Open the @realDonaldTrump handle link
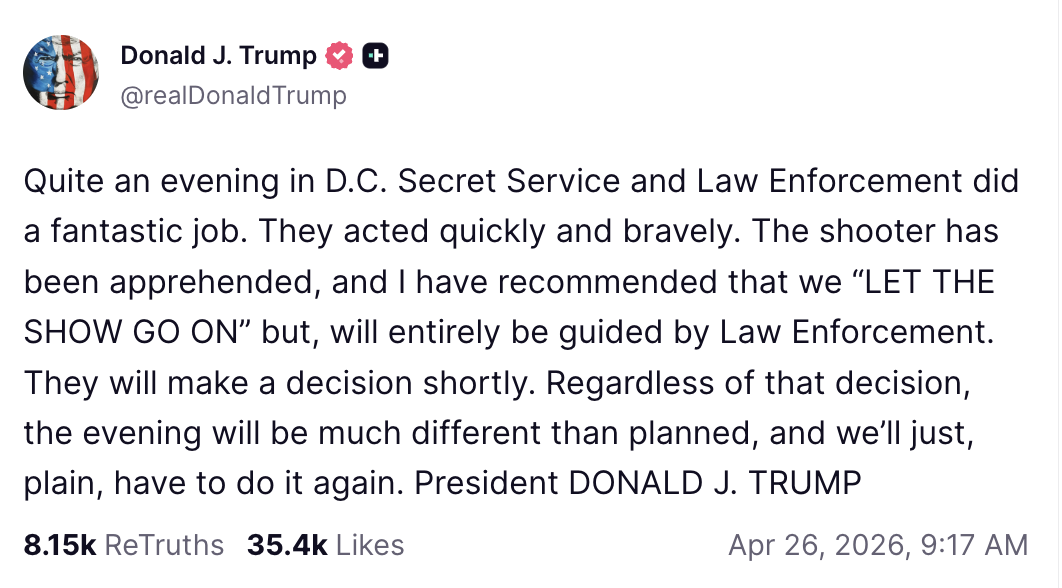1062x588 pixels. coord(233,95)
